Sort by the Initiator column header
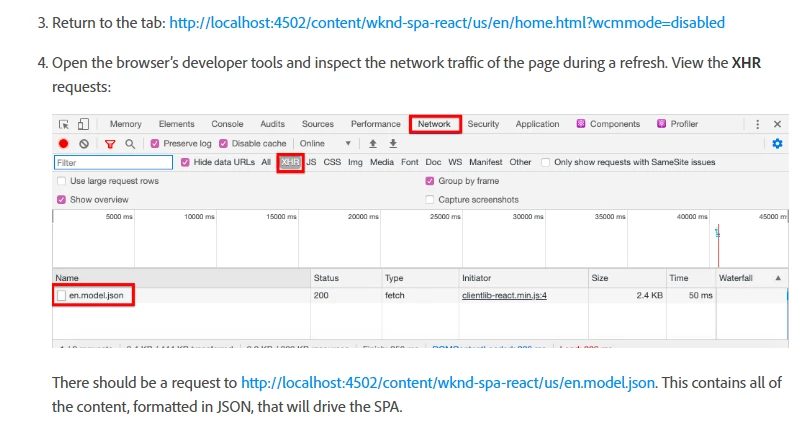Screen dimensions: 803x421 [x=523, y=278]
